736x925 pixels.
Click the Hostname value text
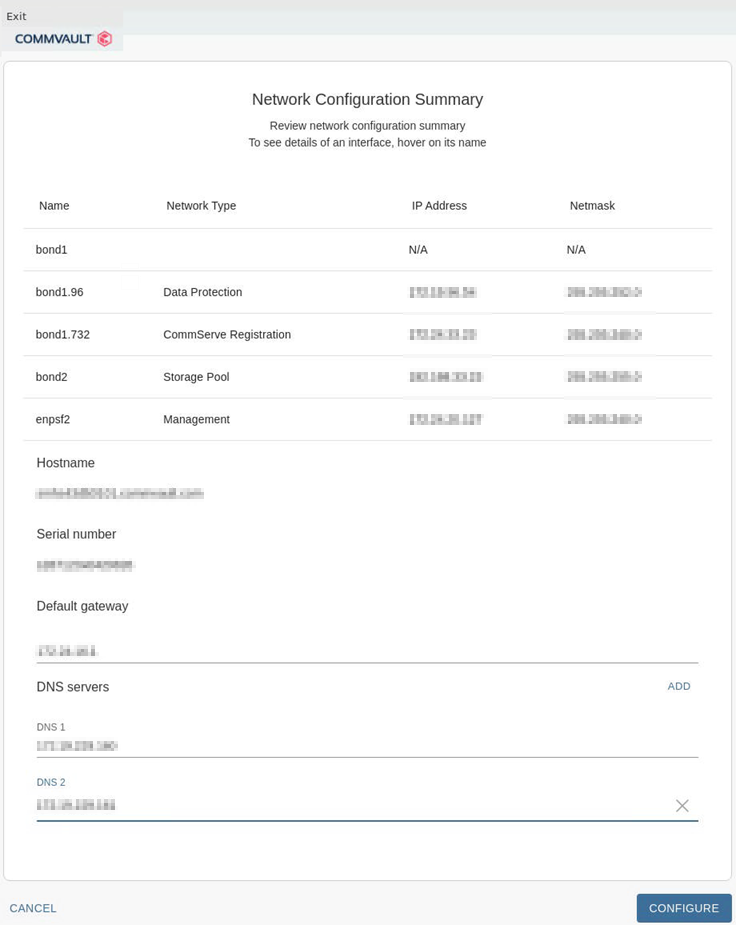(x=120, y=492)
